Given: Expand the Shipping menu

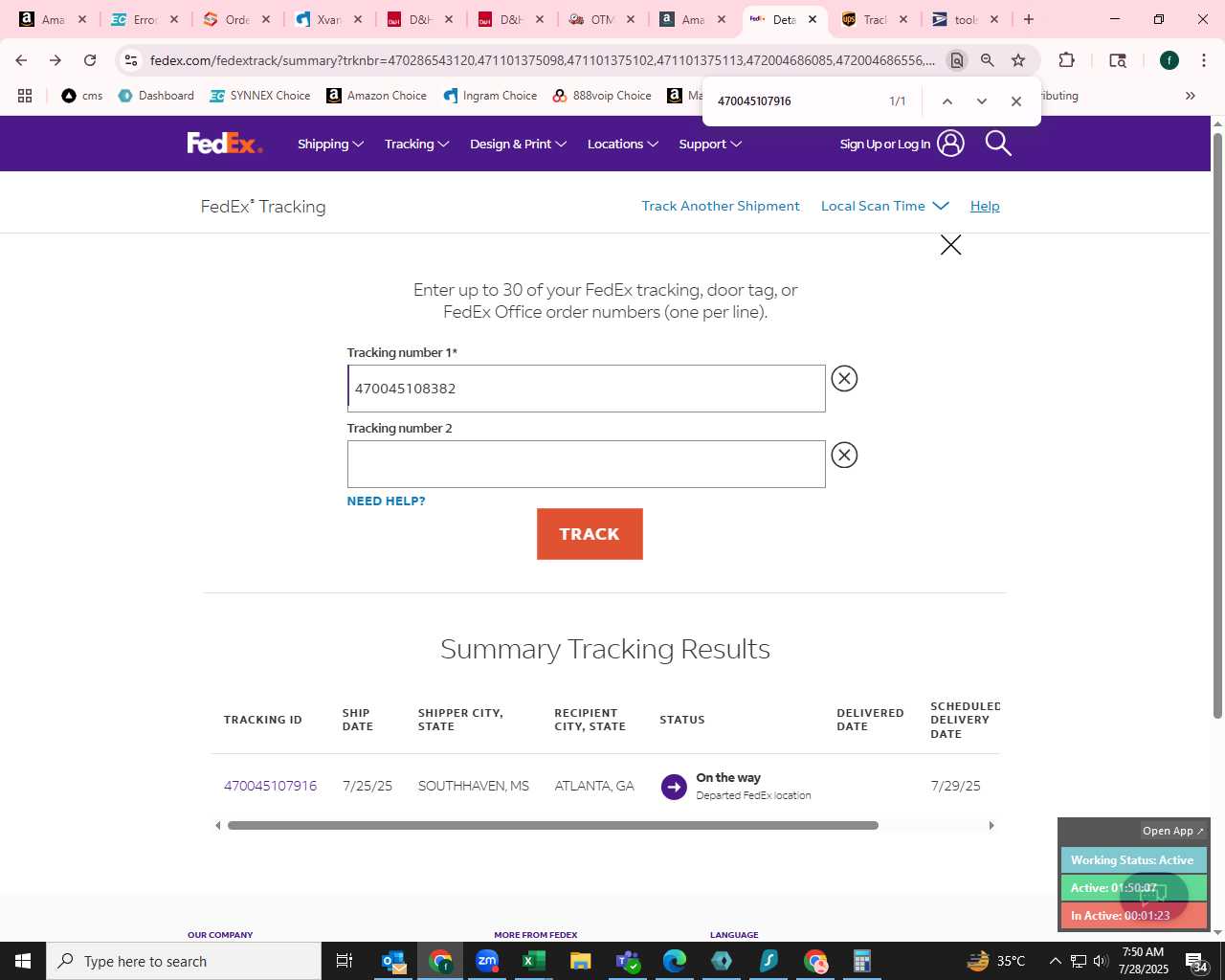Looking at the screenshot, I should point(330,145).
